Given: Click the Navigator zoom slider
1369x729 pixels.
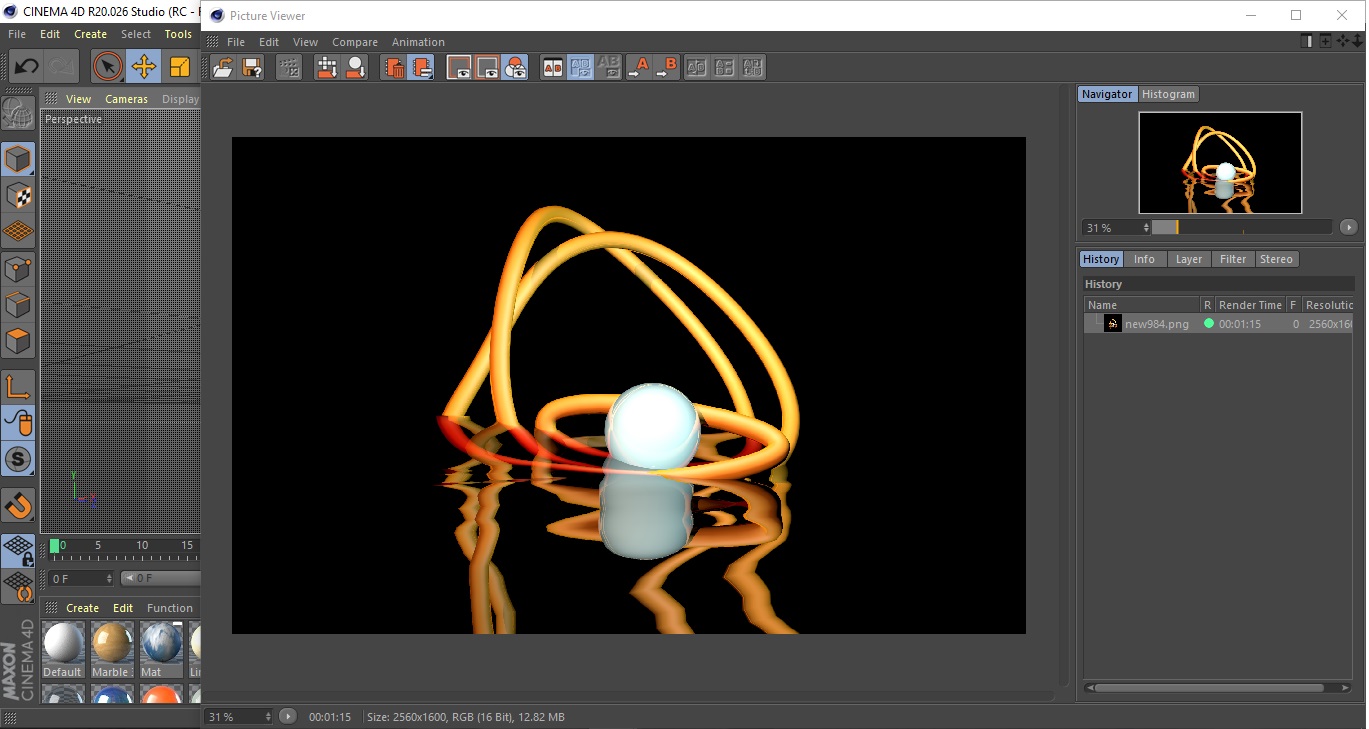Looking at the screenshot, I should pyautogui.click(x=1241, y=228).
